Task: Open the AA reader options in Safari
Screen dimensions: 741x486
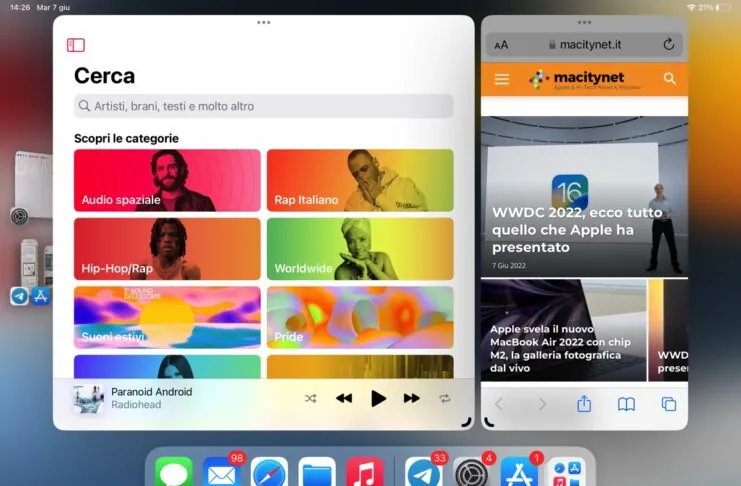Action: 501,45
